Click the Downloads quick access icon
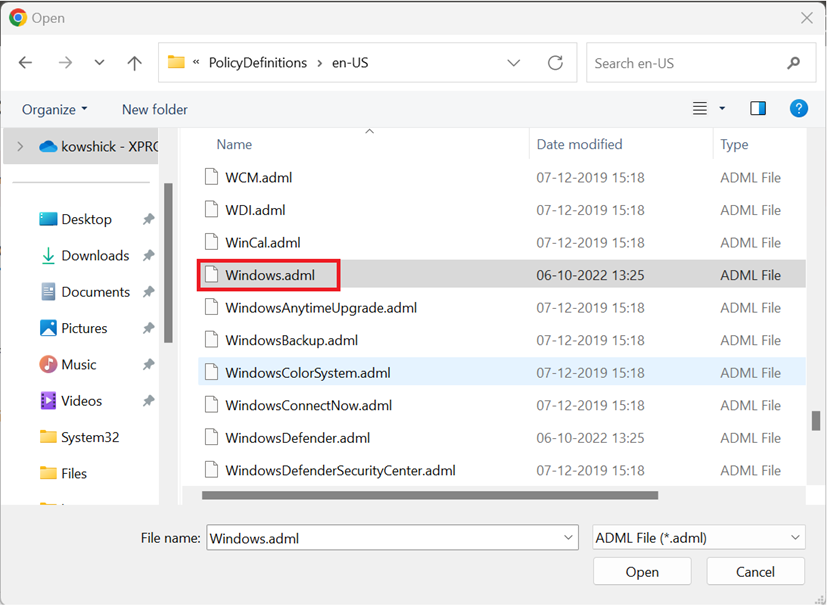This screenshot has width=827, height=607. [48, 256]
